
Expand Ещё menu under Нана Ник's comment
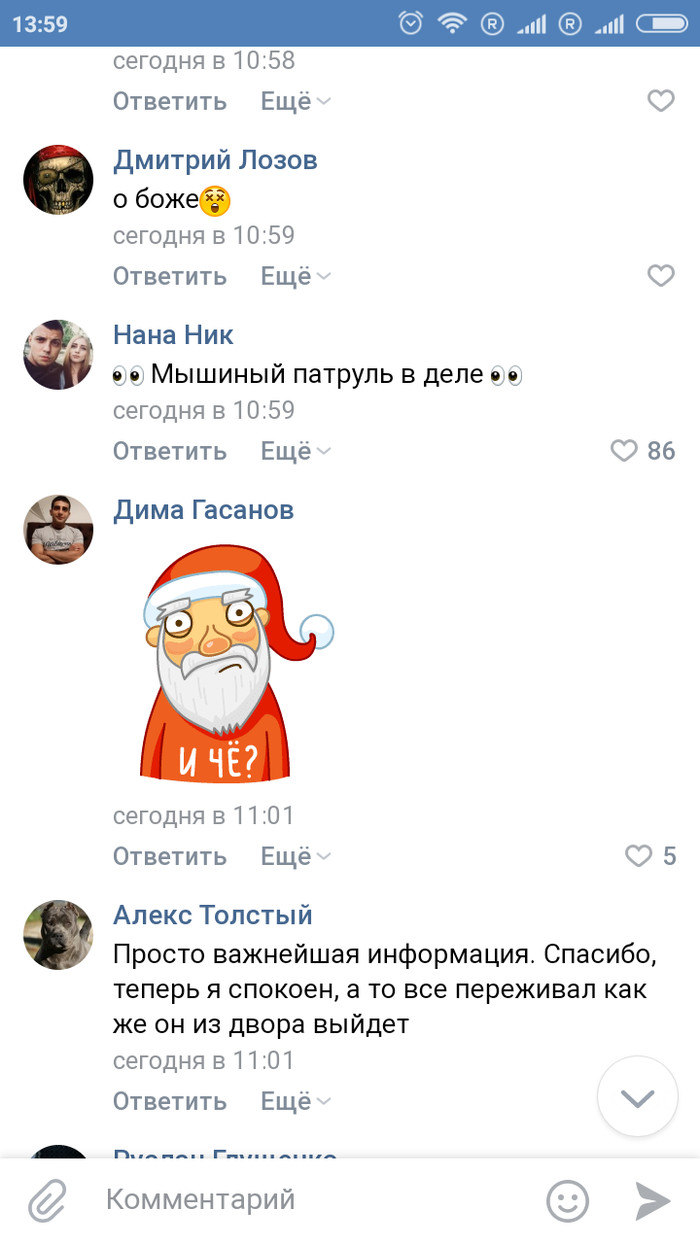click(x=296, y=451)
